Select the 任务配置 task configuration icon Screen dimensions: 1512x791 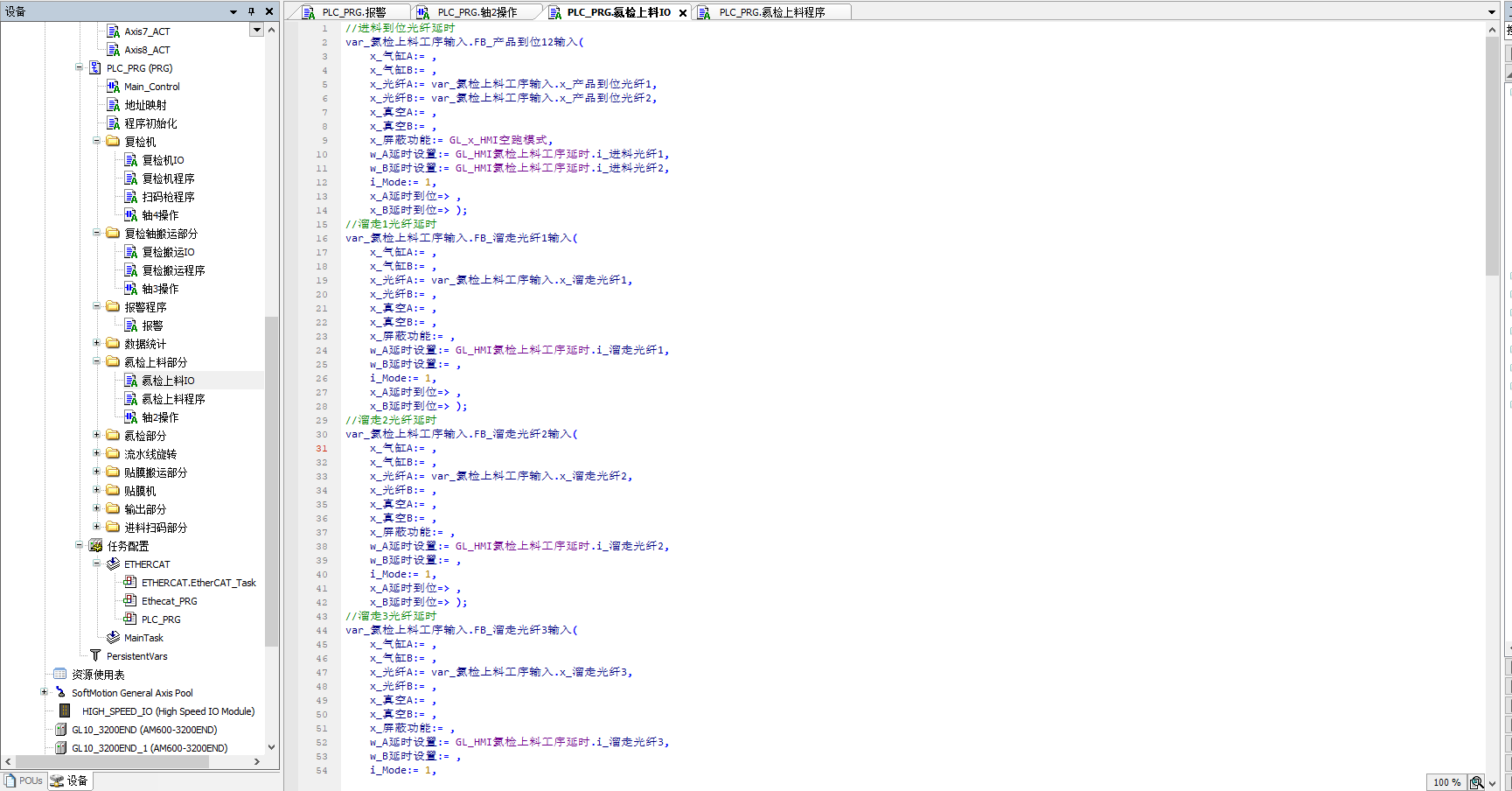(95, 546)
